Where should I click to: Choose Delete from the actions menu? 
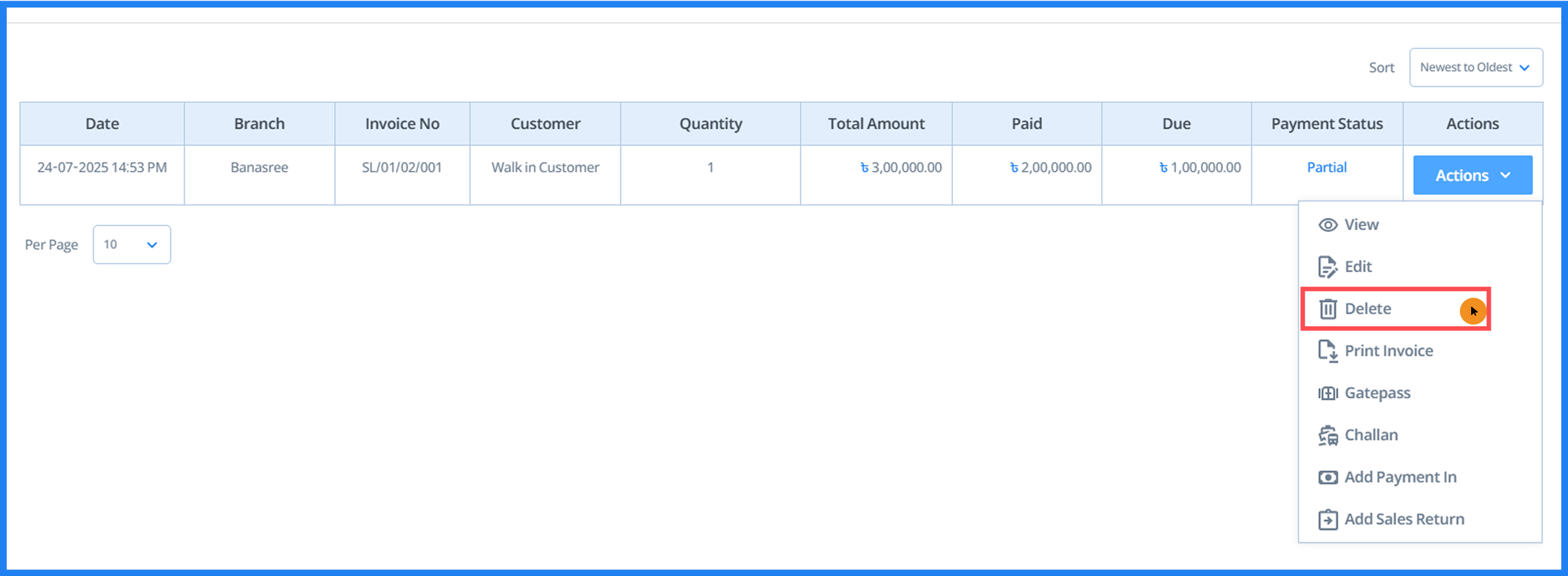1368,309
